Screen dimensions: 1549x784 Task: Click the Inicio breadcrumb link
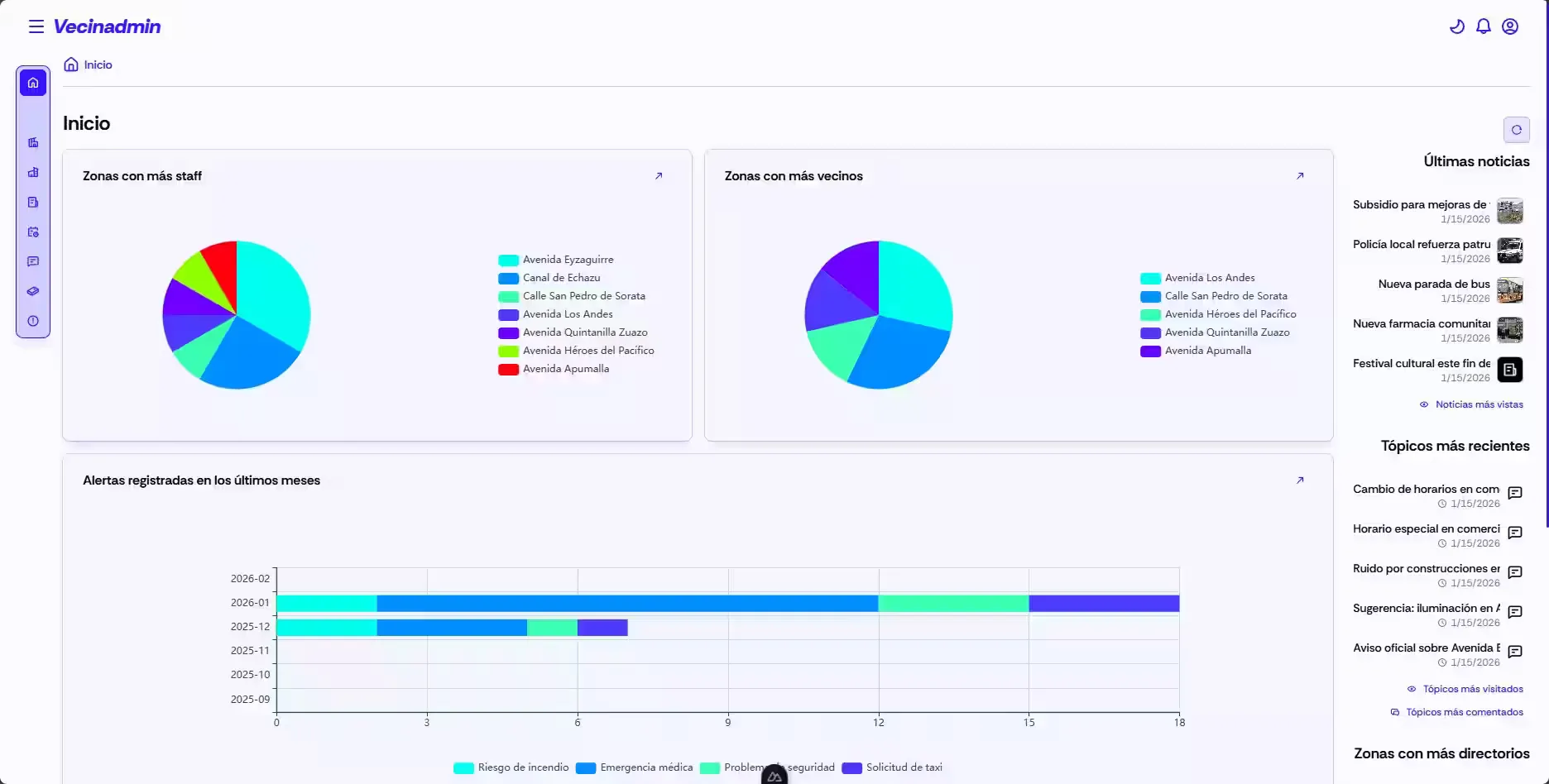98,65
